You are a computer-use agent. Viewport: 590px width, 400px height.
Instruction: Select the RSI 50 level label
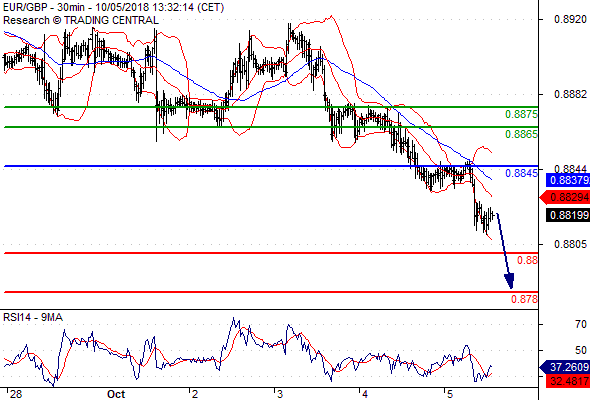(581, 350)
